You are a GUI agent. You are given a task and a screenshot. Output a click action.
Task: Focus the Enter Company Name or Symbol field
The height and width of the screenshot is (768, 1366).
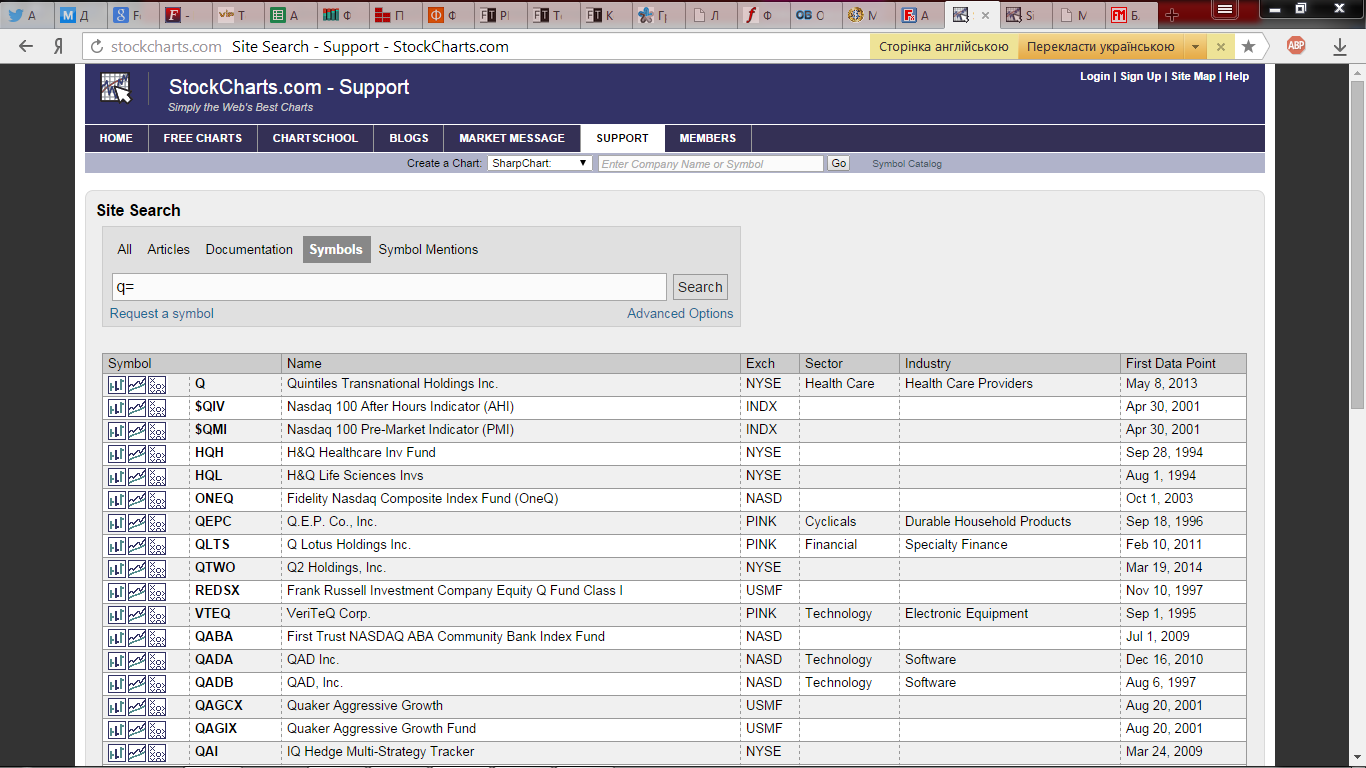click(x=711, y=163)
